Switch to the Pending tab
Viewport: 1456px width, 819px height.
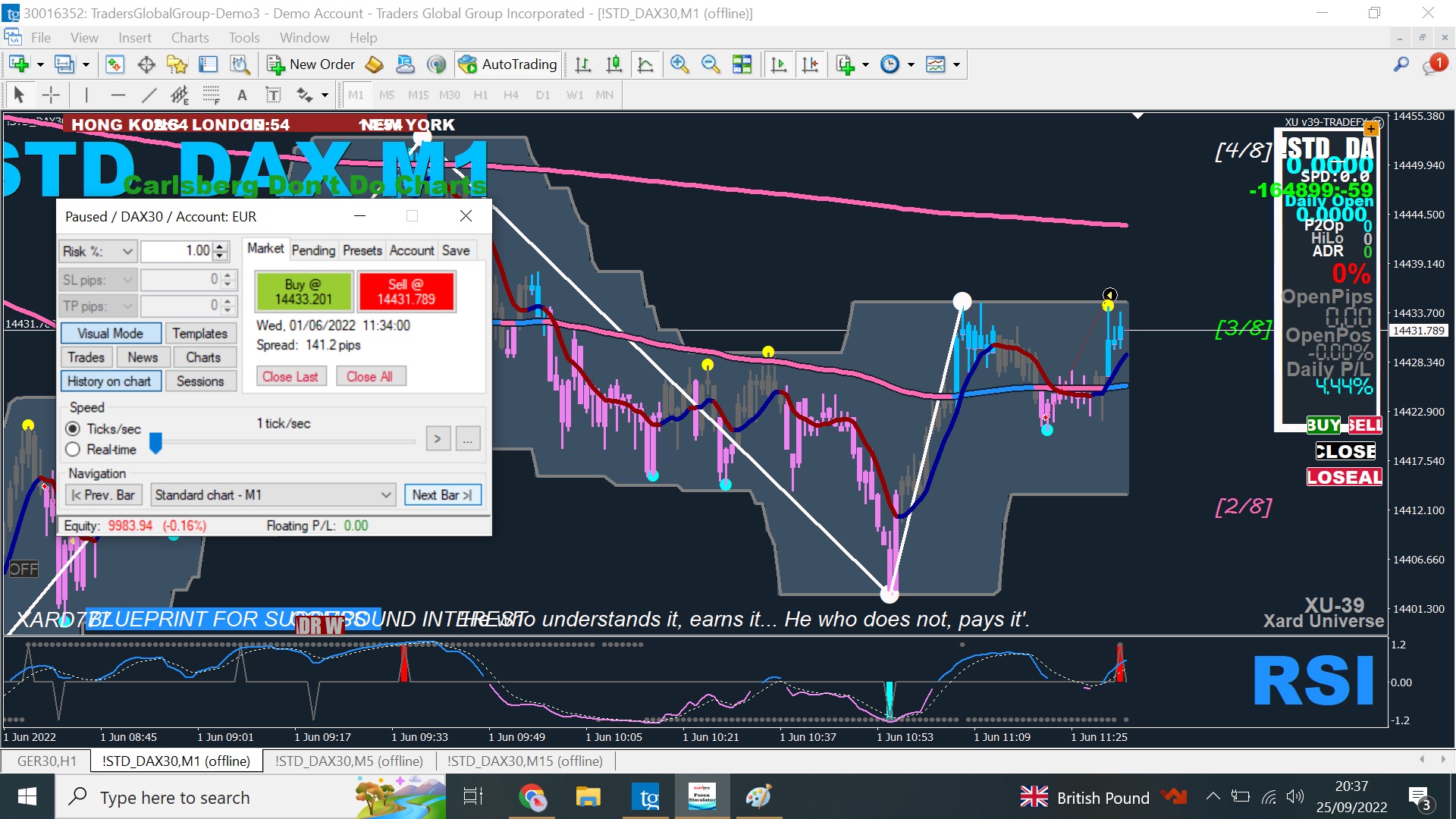(312, 250)
